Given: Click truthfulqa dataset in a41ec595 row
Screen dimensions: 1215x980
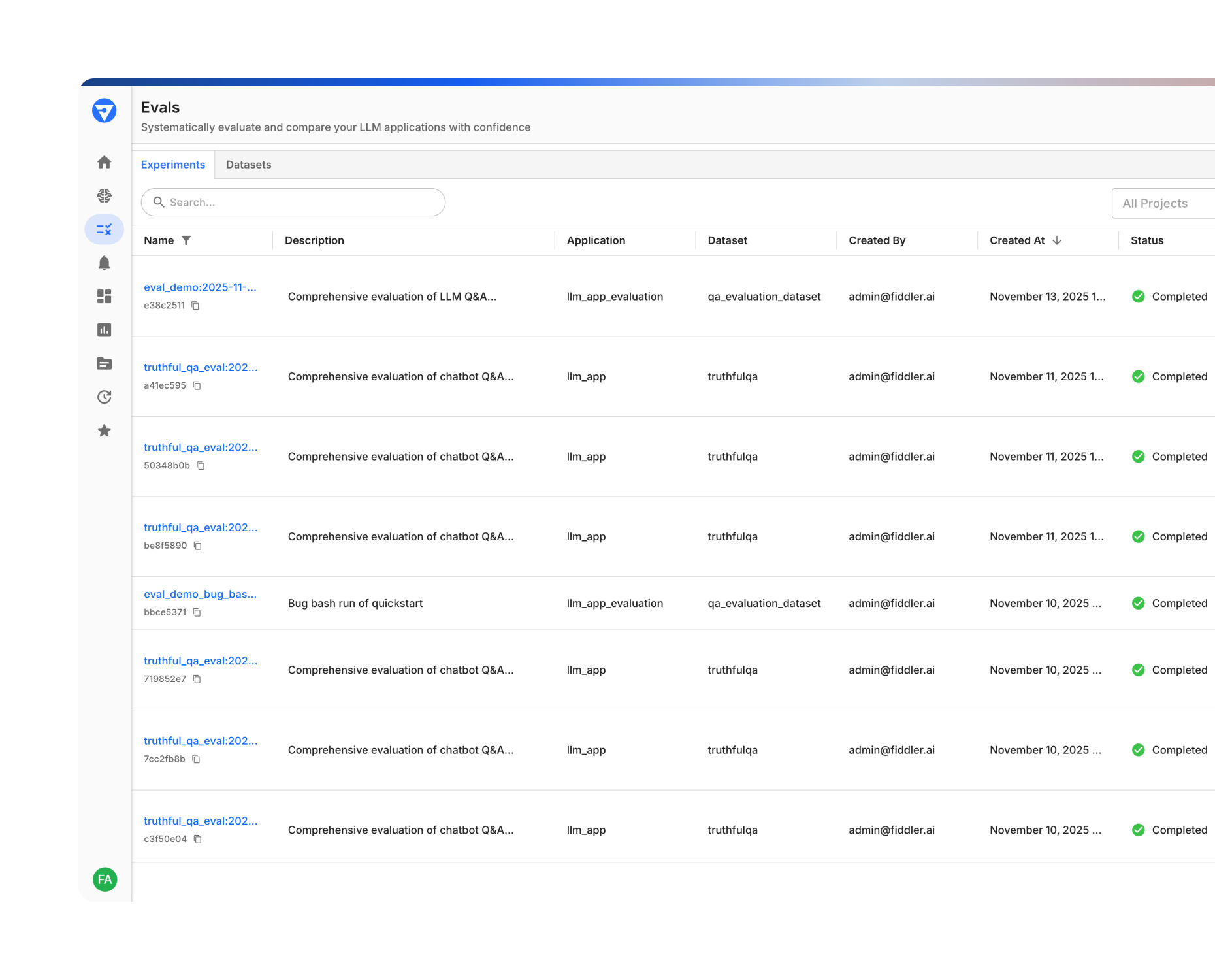Looking at the screenshot, I should 732,377.
